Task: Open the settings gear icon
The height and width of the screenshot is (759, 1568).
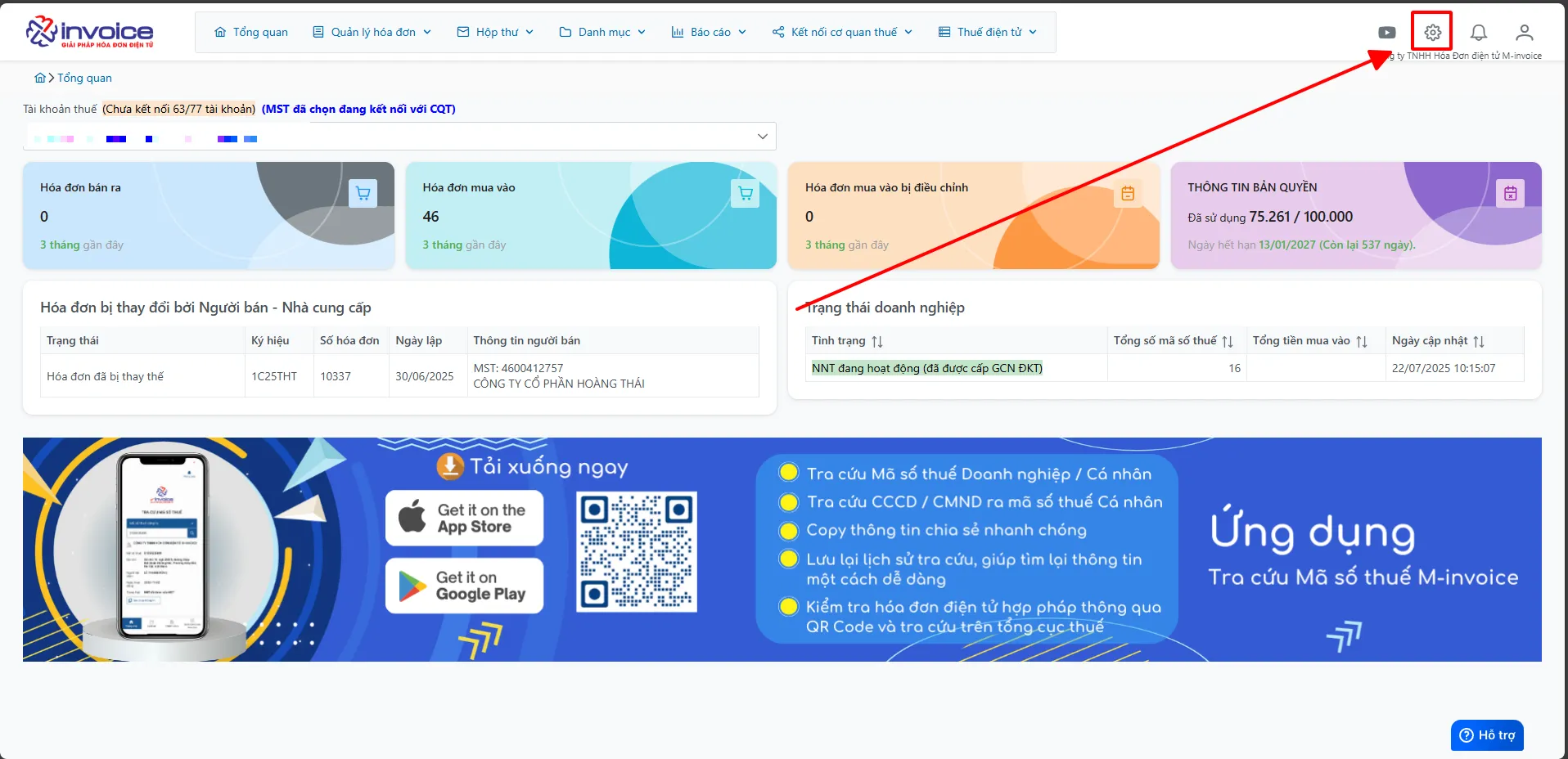Action: pos(1432,32)
